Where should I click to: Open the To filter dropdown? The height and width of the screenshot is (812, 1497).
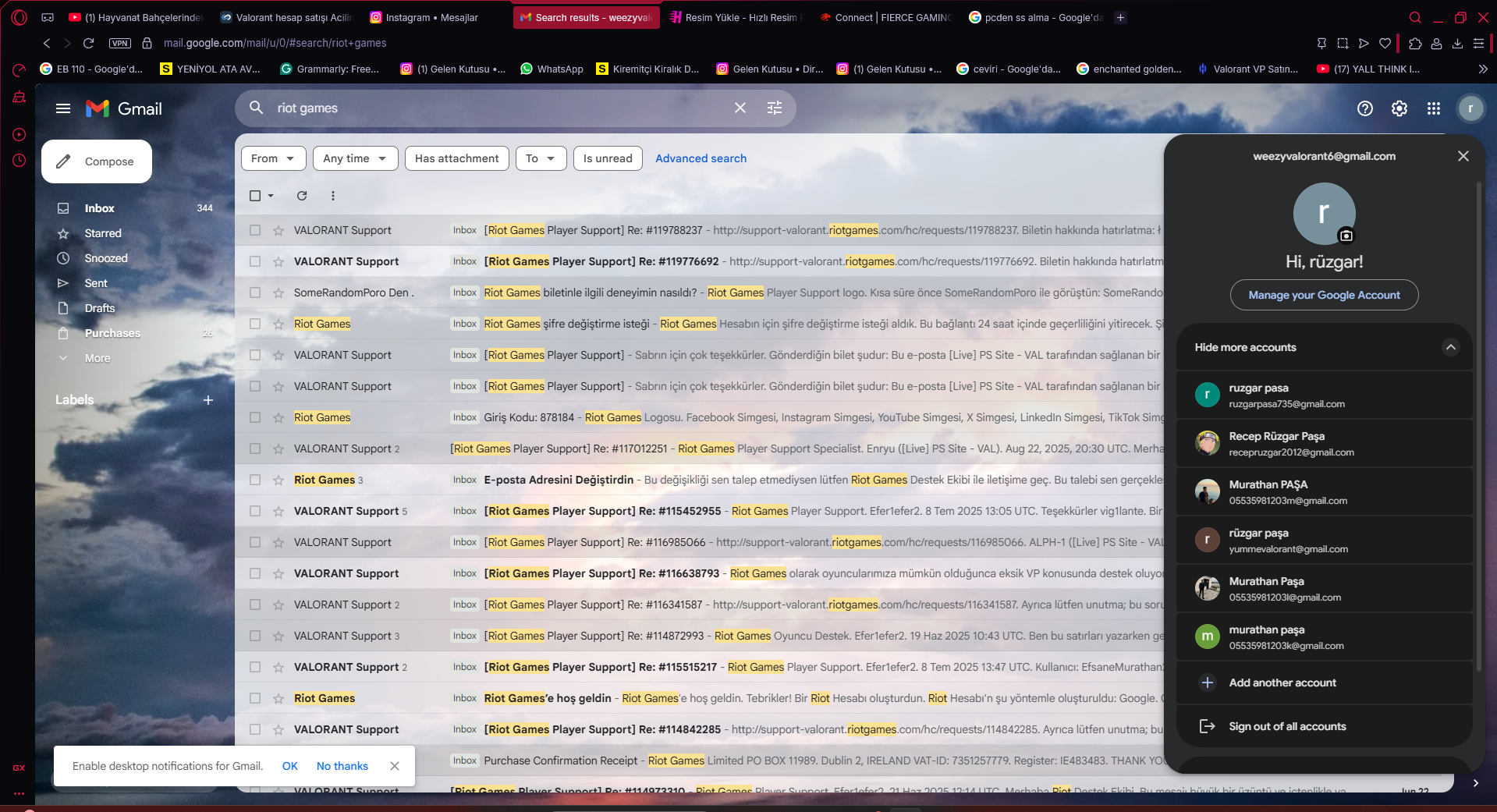(x=541, y=158)
